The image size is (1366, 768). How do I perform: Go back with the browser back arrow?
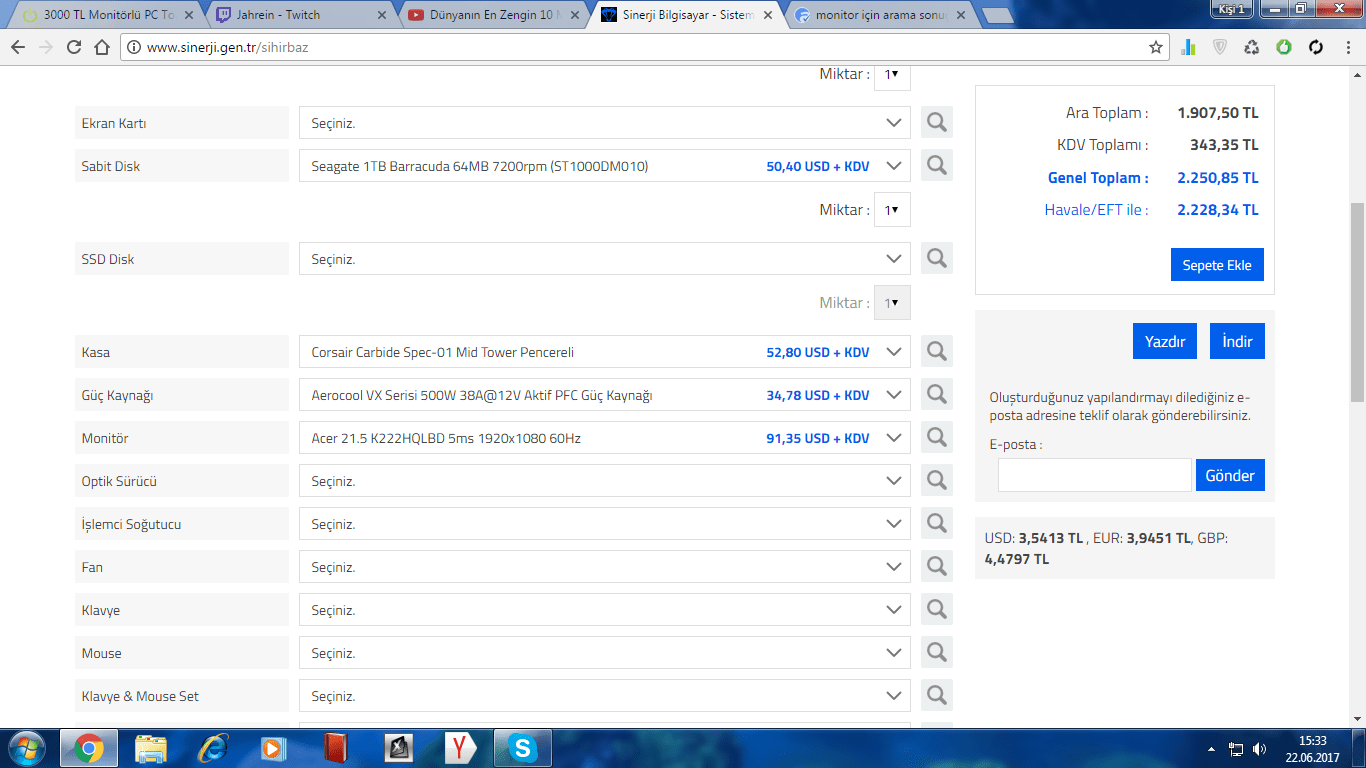click(18, 47)
